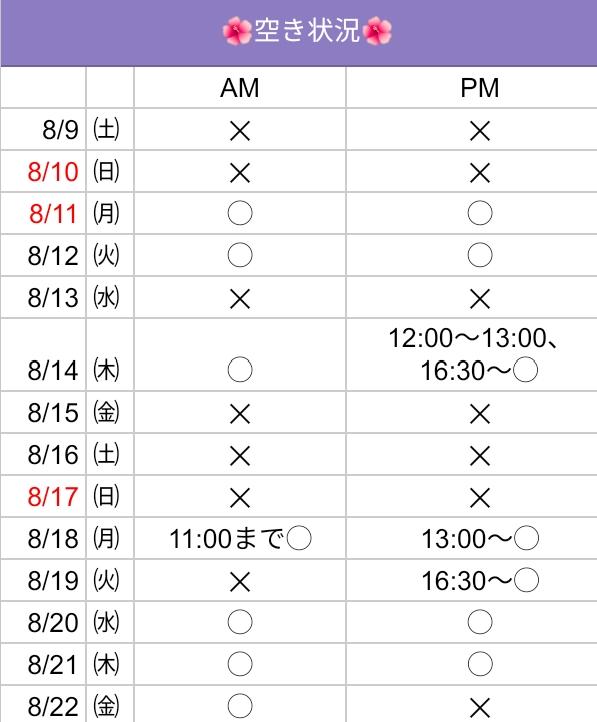
Task: Click the left hibiscus flower icon
Action: coord(237,31)
